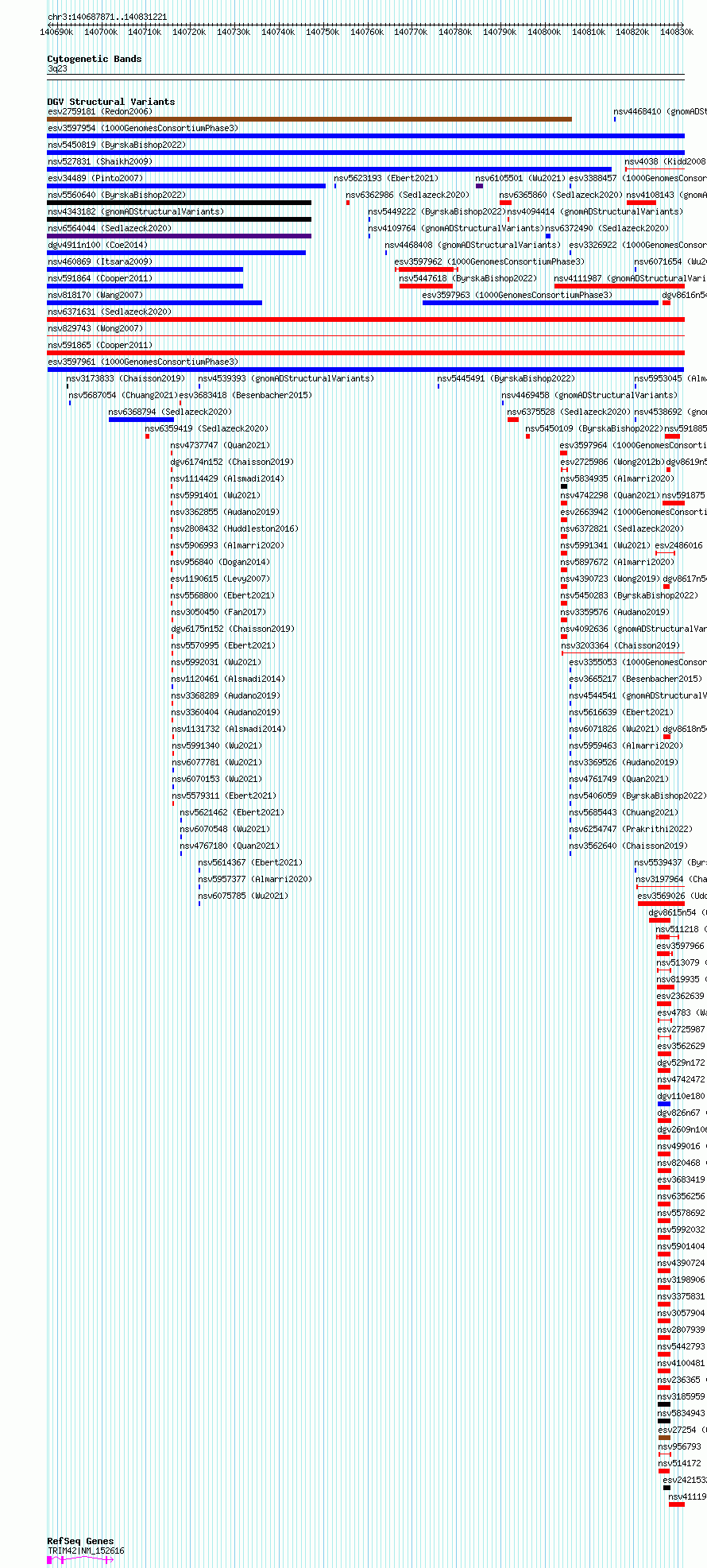Click nsv5450109 (ByrskaBishop2022) label

click(594, 429)
